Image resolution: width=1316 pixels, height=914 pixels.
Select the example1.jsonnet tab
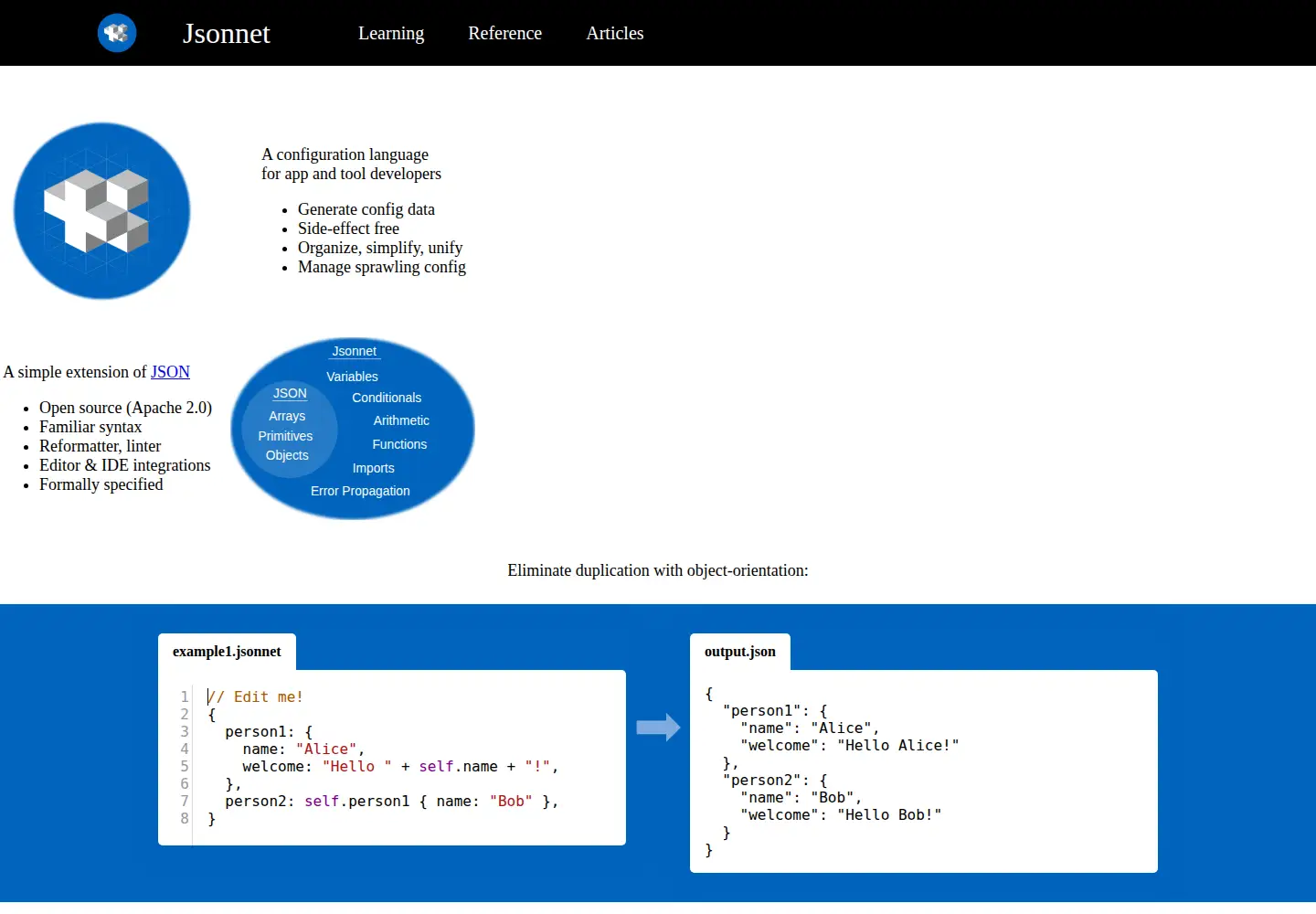click(x=227, y=652)
